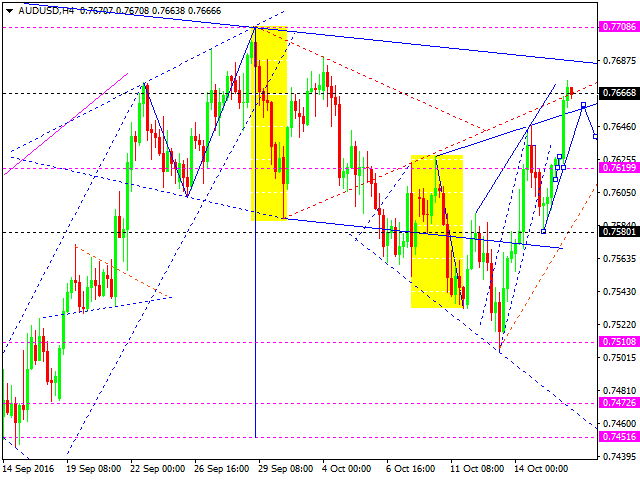
Task: Click the 4 Oct 00:00 time label
Action: [347, 469]
